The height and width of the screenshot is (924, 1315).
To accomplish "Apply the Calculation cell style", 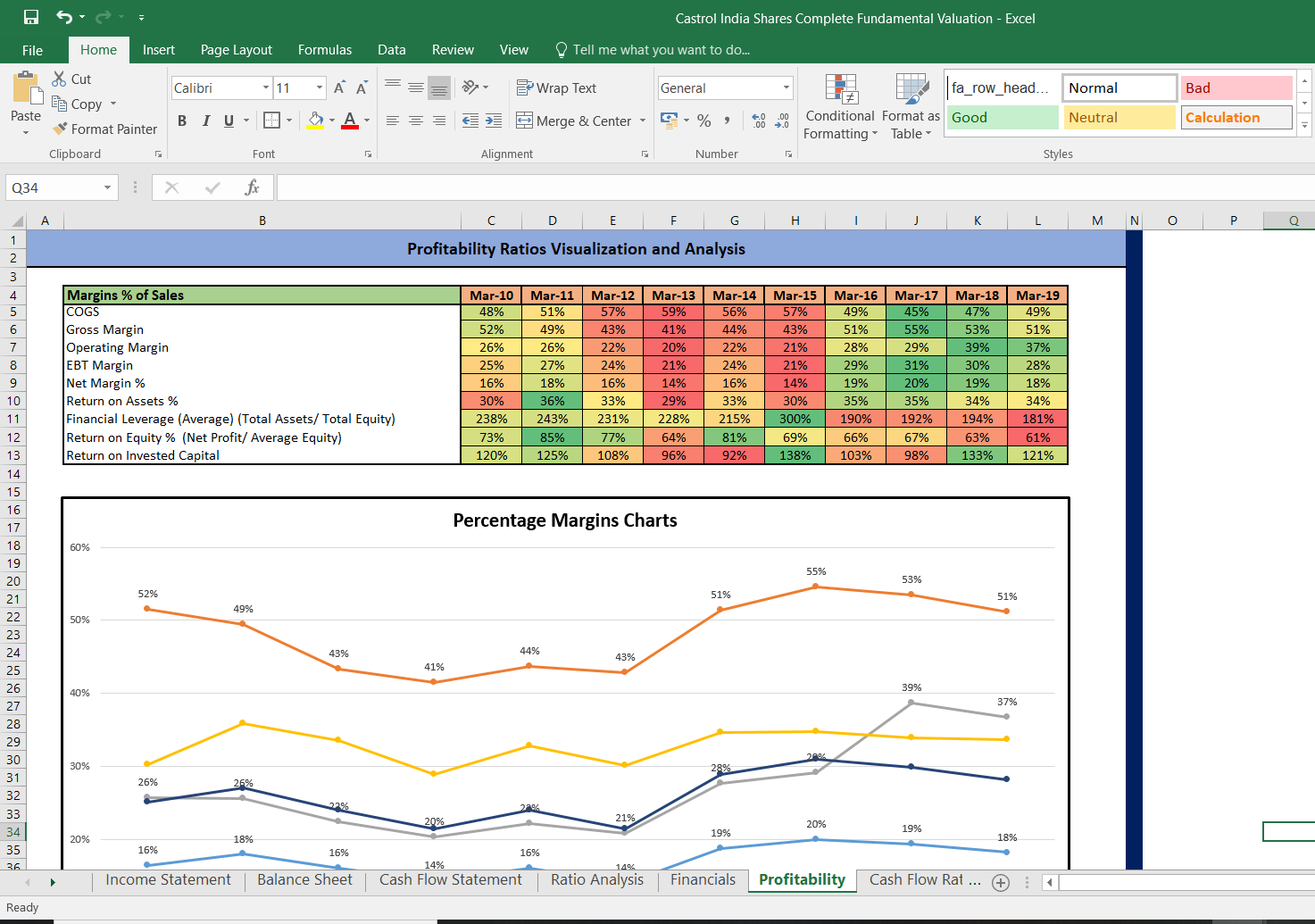I will [x=1237, y=117].
